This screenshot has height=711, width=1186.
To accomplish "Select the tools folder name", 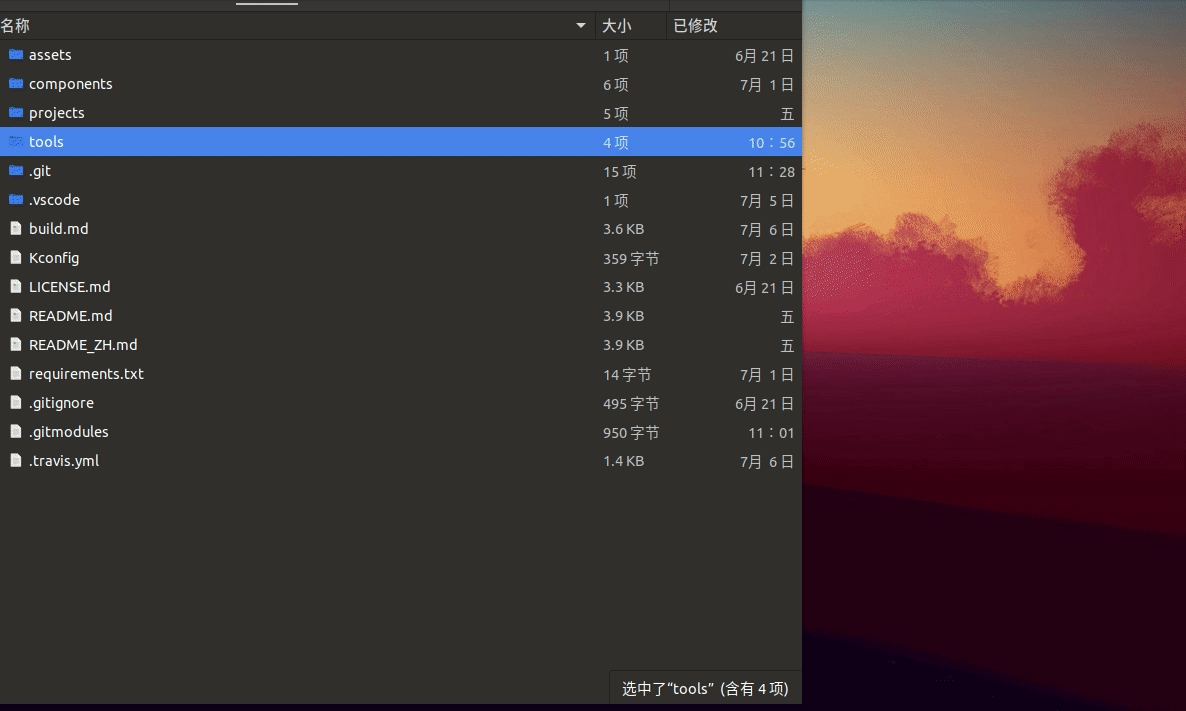I will tap(46, 142).
